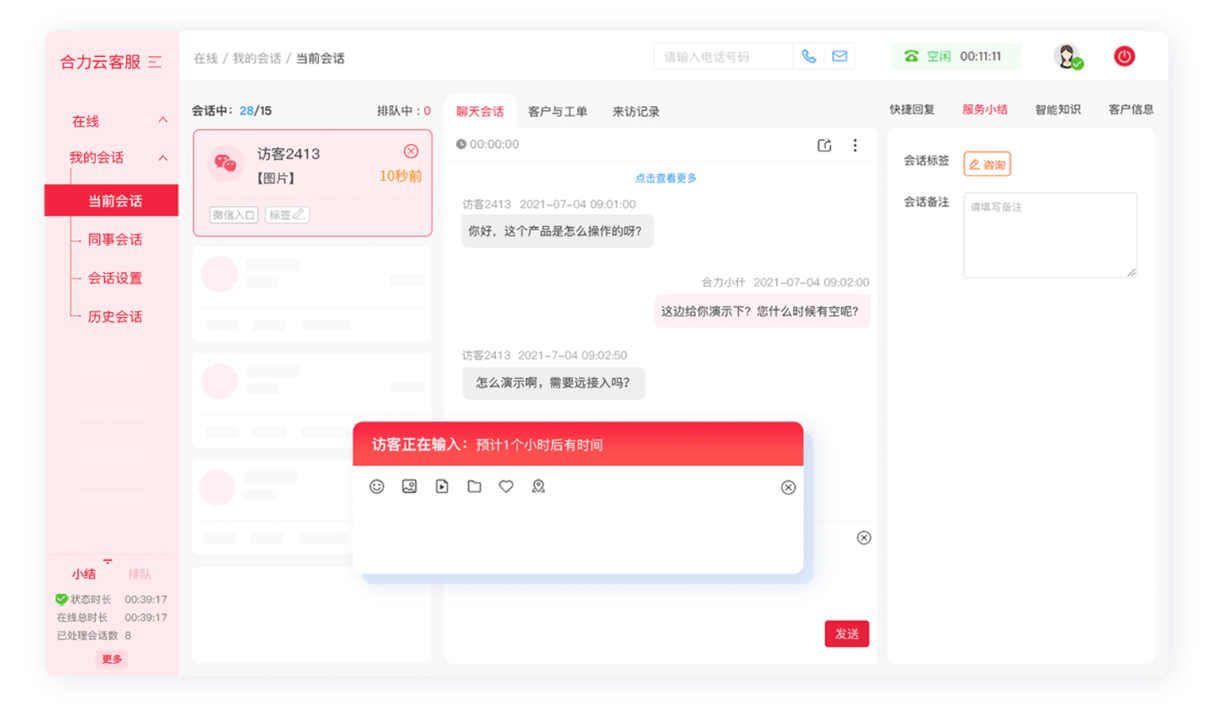Click message '你好，这个产品是怎么操作的呀？'
1210x710 pixels.
558,231
